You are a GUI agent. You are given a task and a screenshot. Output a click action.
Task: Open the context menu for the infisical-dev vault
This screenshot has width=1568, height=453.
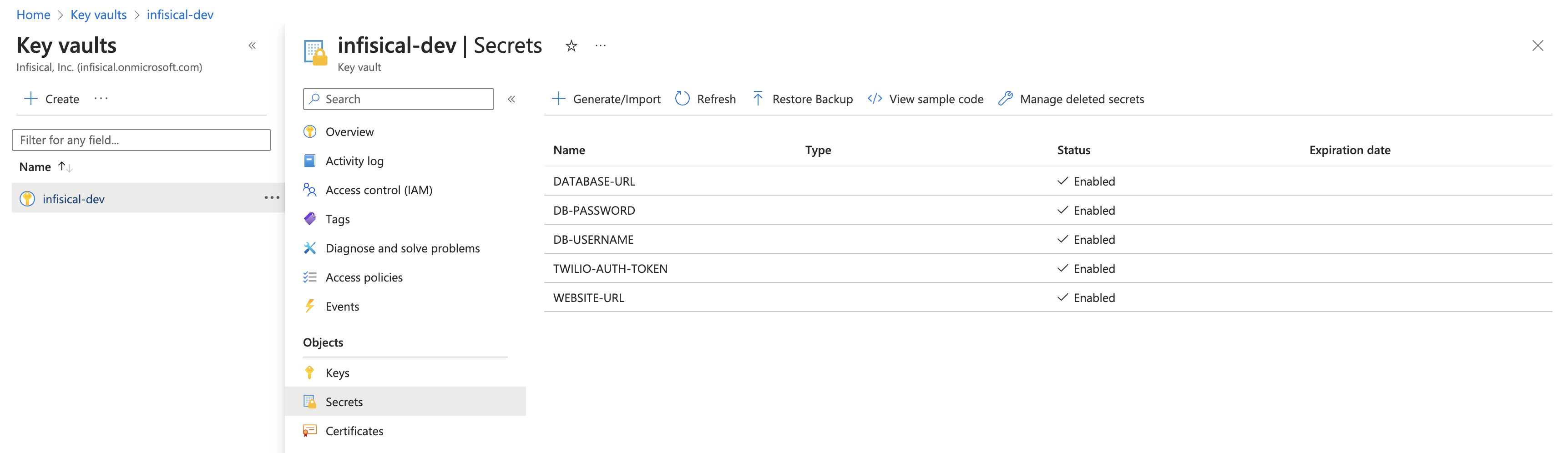click(x=273, y=197)
